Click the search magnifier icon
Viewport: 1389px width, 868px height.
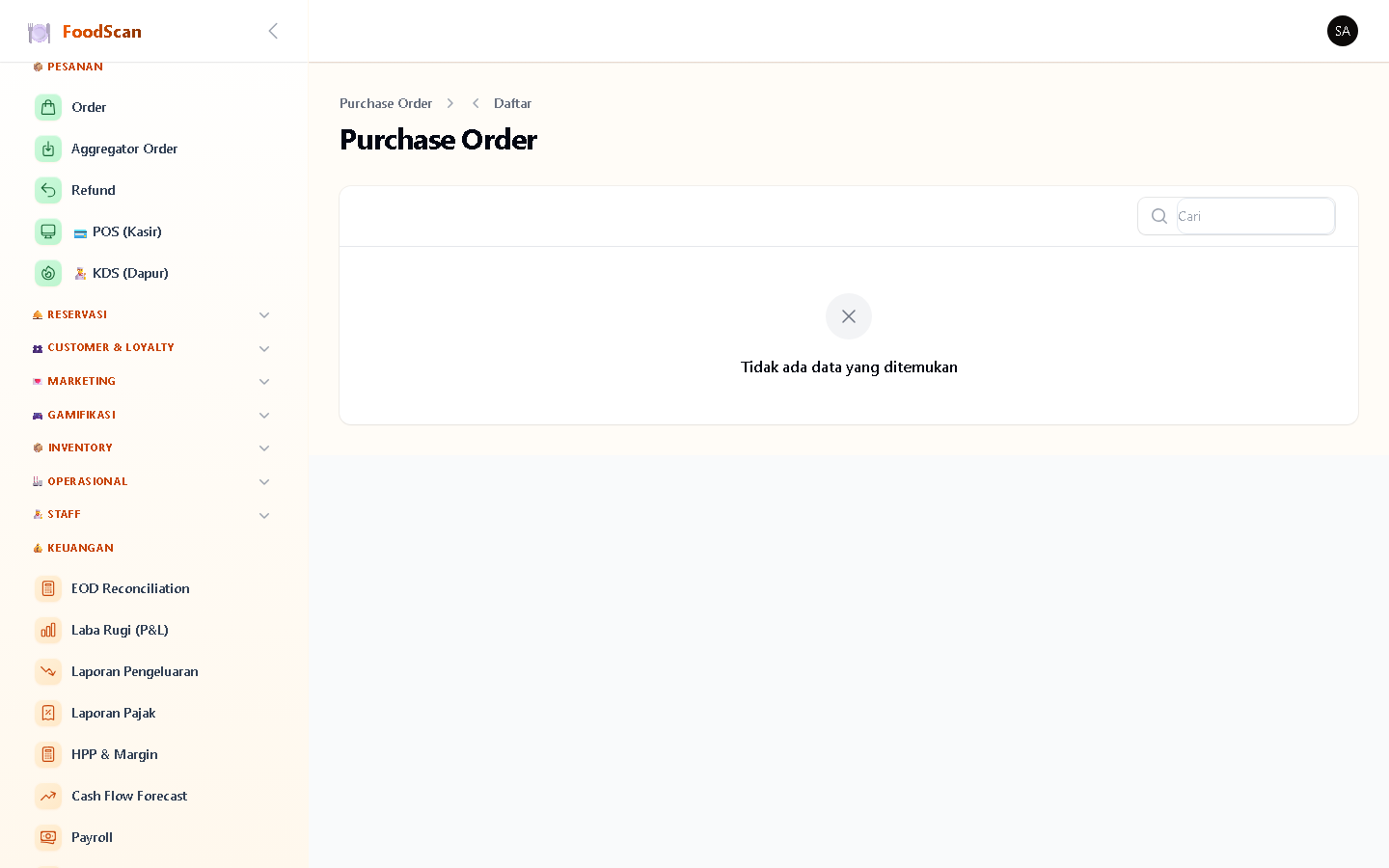coord(1159,216)
